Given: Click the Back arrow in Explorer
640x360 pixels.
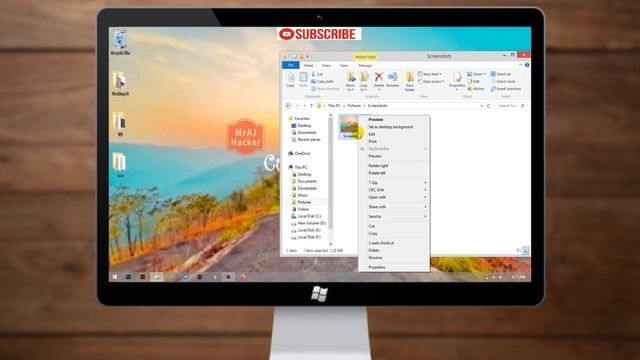Looking at the screenshot, I should pyautogui.click(x=288, y=106).
